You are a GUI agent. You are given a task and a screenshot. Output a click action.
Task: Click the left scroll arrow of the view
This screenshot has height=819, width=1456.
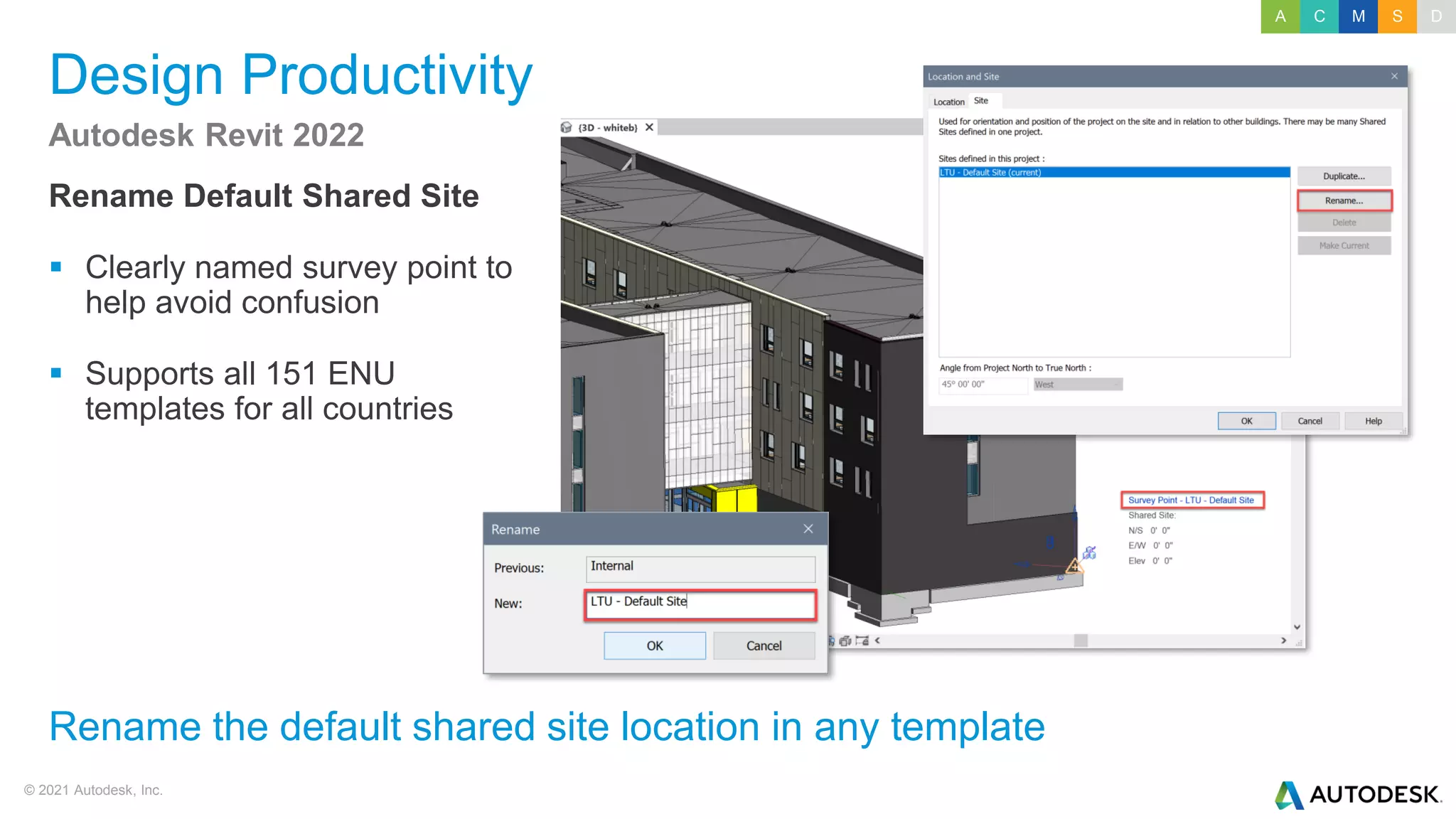pos(878,641)
